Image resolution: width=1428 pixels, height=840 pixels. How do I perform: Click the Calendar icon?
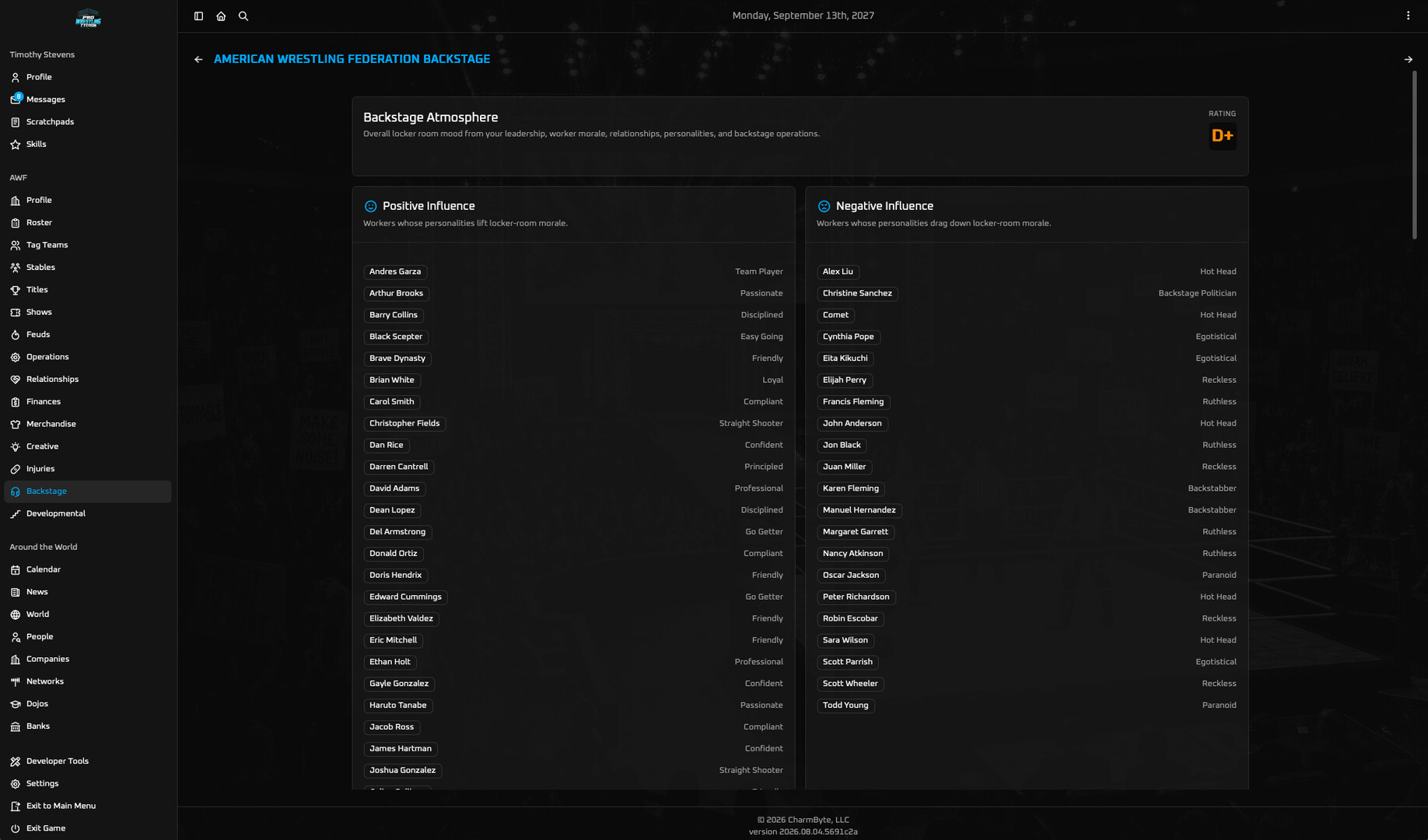16,570
